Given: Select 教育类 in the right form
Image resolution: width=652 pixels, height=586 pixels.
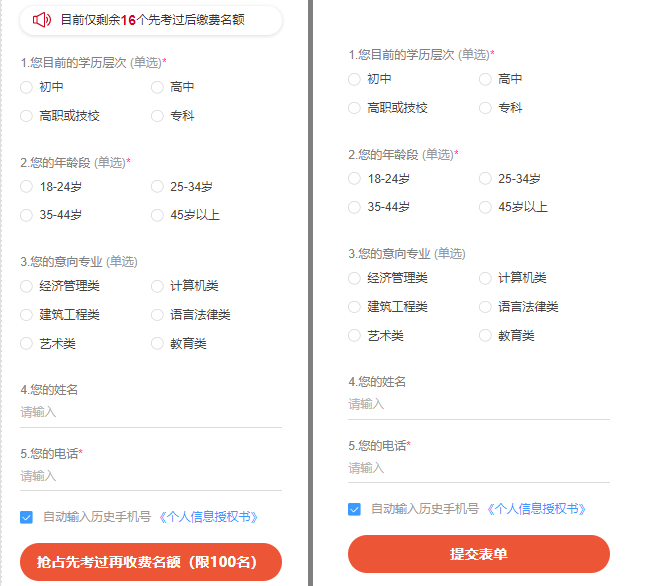Looking at the screenshot, I should pyautogui.click(x=485, y=336).
